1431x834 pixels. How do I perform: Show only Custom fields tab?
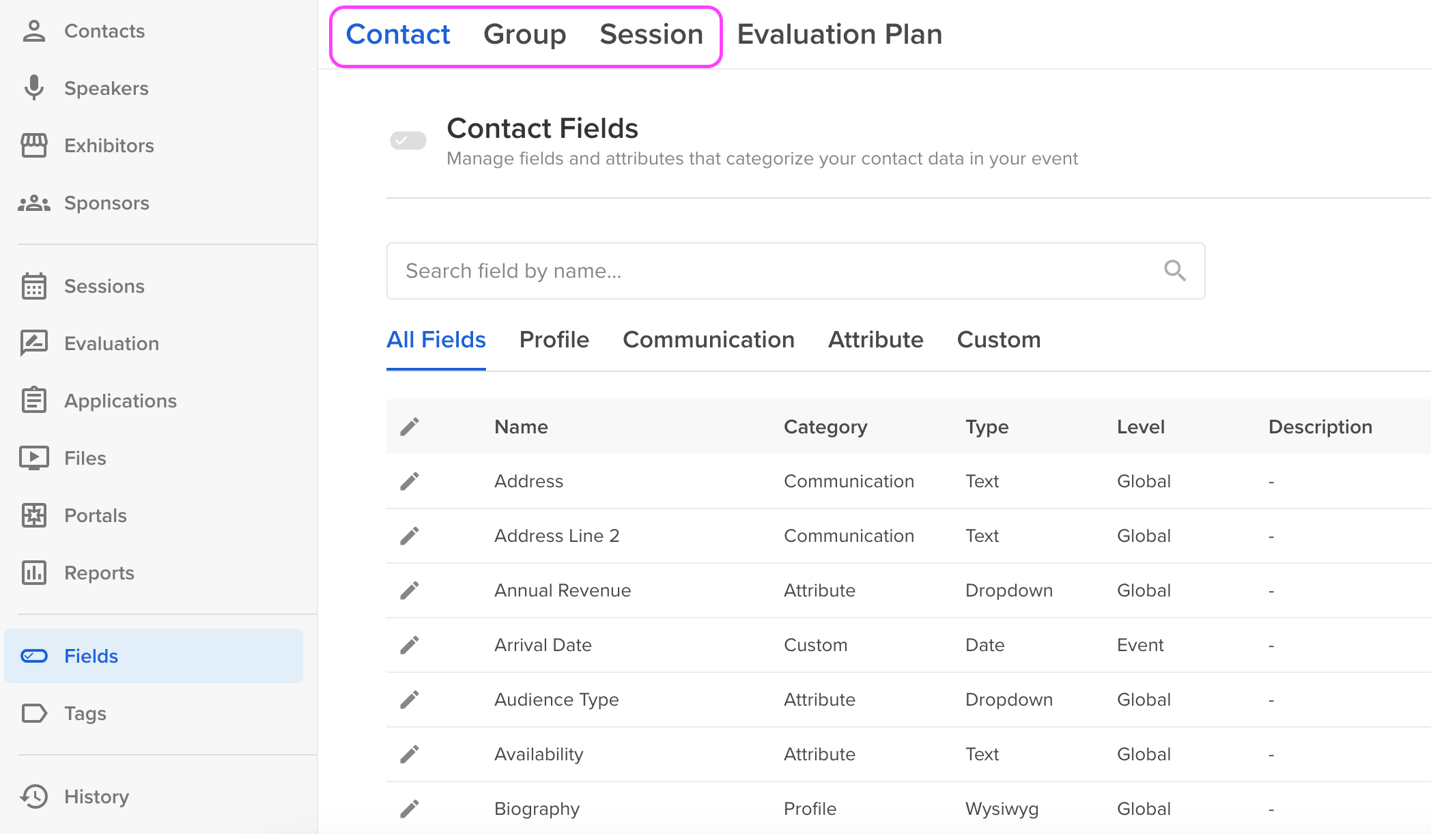point(998,340)
